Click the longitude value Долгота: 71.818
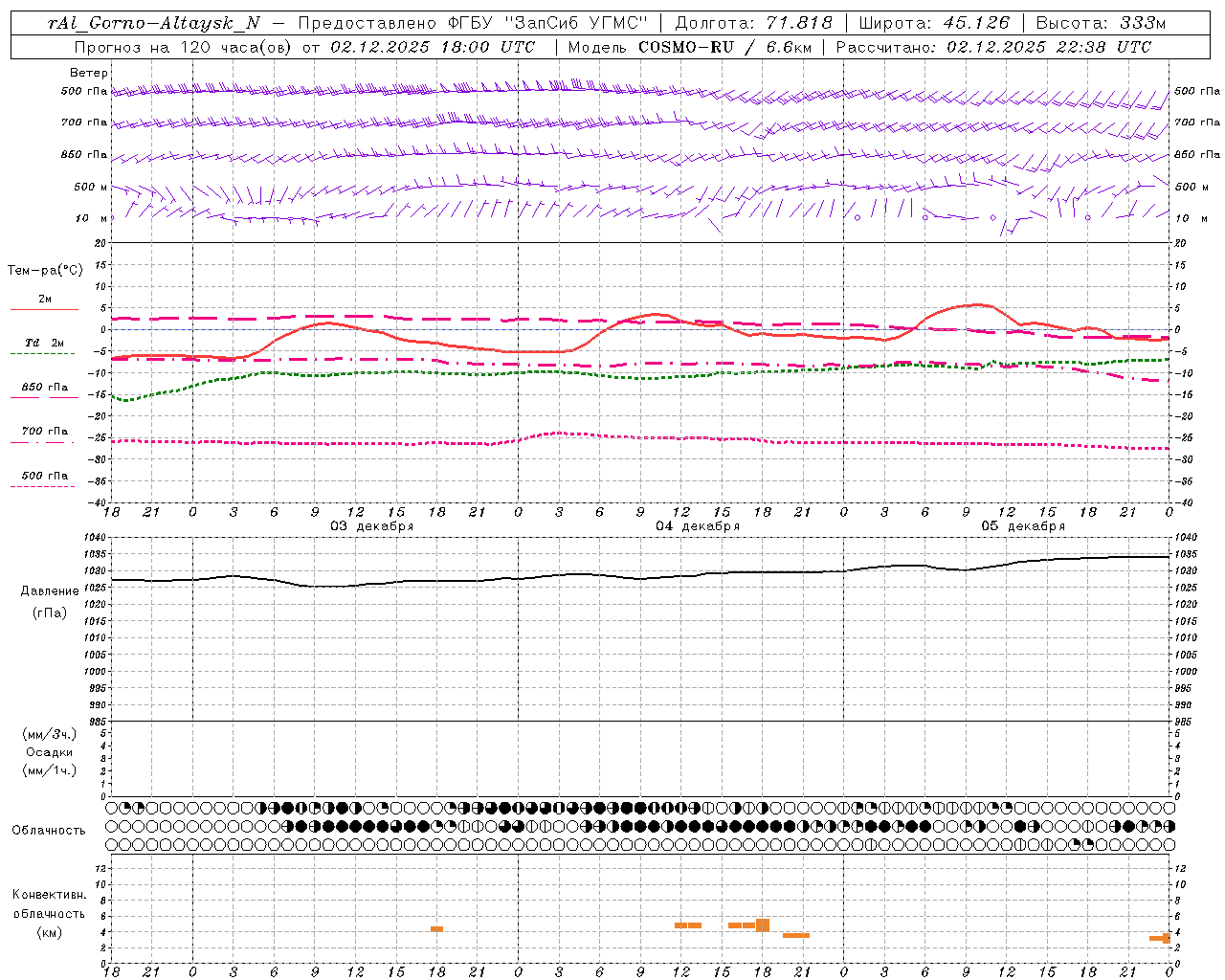 [754, 23]
